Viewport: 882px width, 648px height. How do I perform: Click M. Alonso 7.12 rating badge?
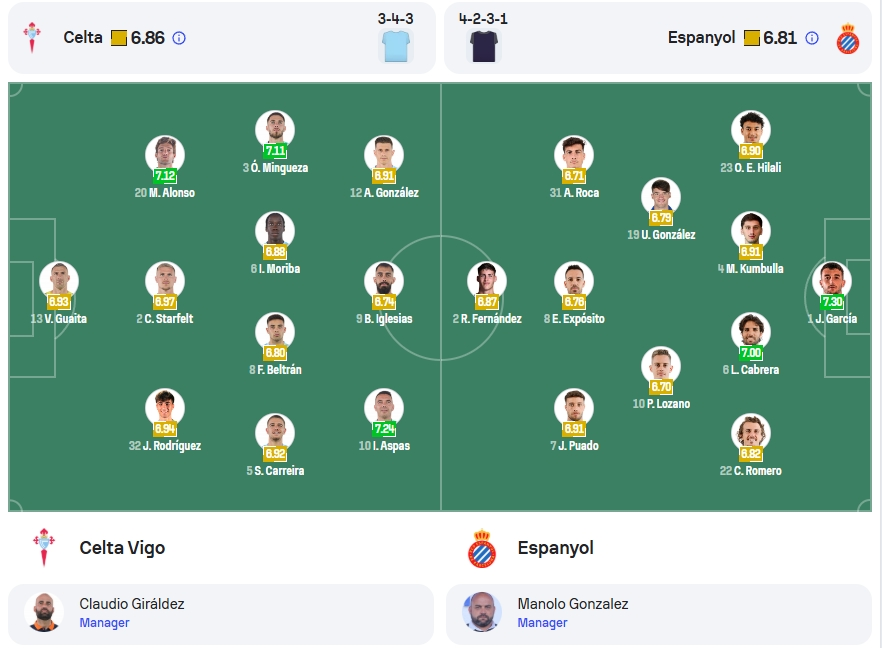point(165,176)
